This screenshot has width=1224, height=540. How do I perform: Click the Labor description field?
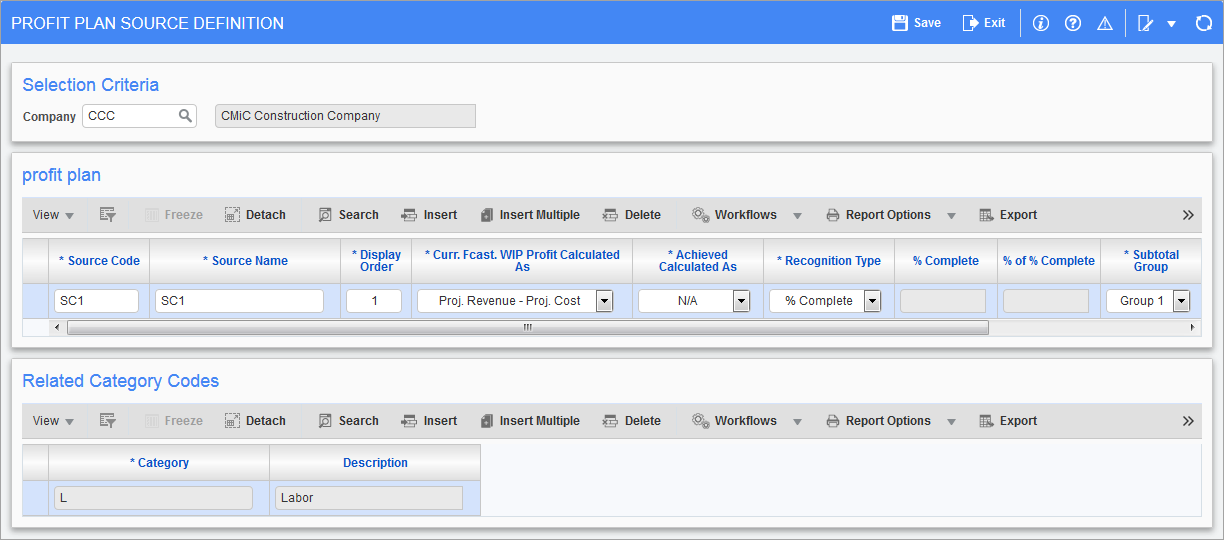coord(369,498)
